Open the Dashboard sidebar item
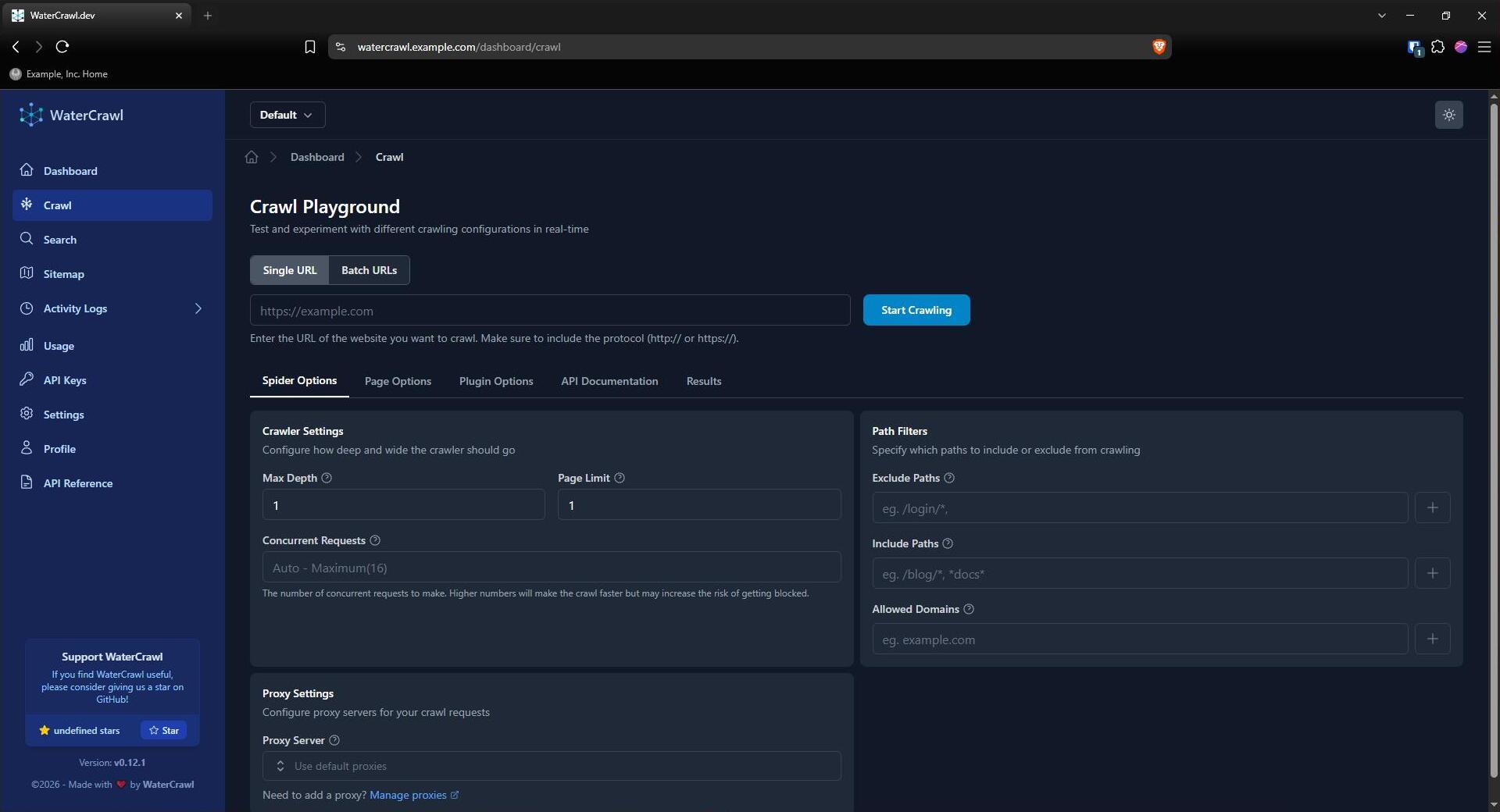The image size is (1500, 812). tap(112, 171)
